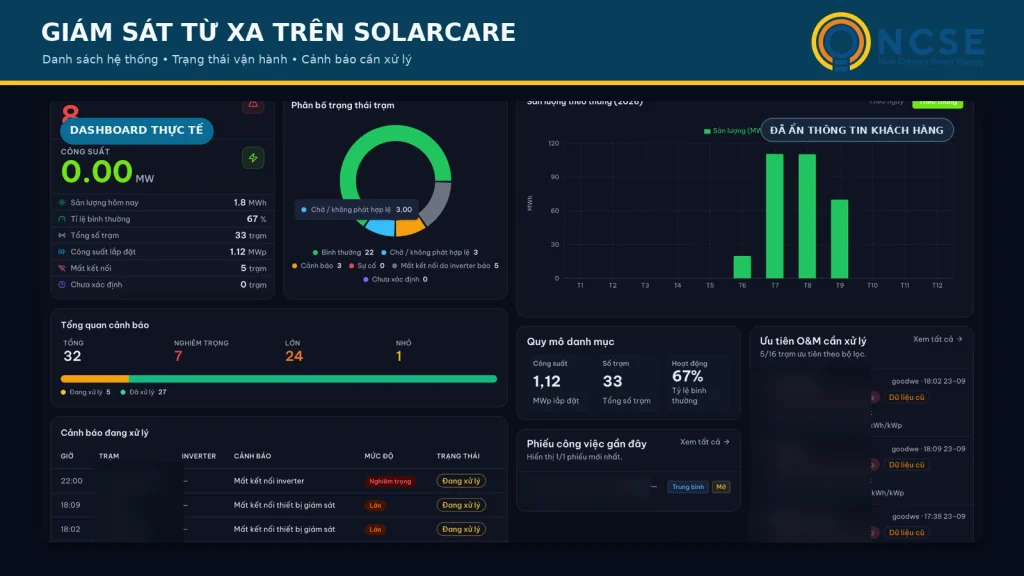
Task: Click the Lớn badge in 18:02 alert row
Action: pyautogui.click(x=375, y=530)
